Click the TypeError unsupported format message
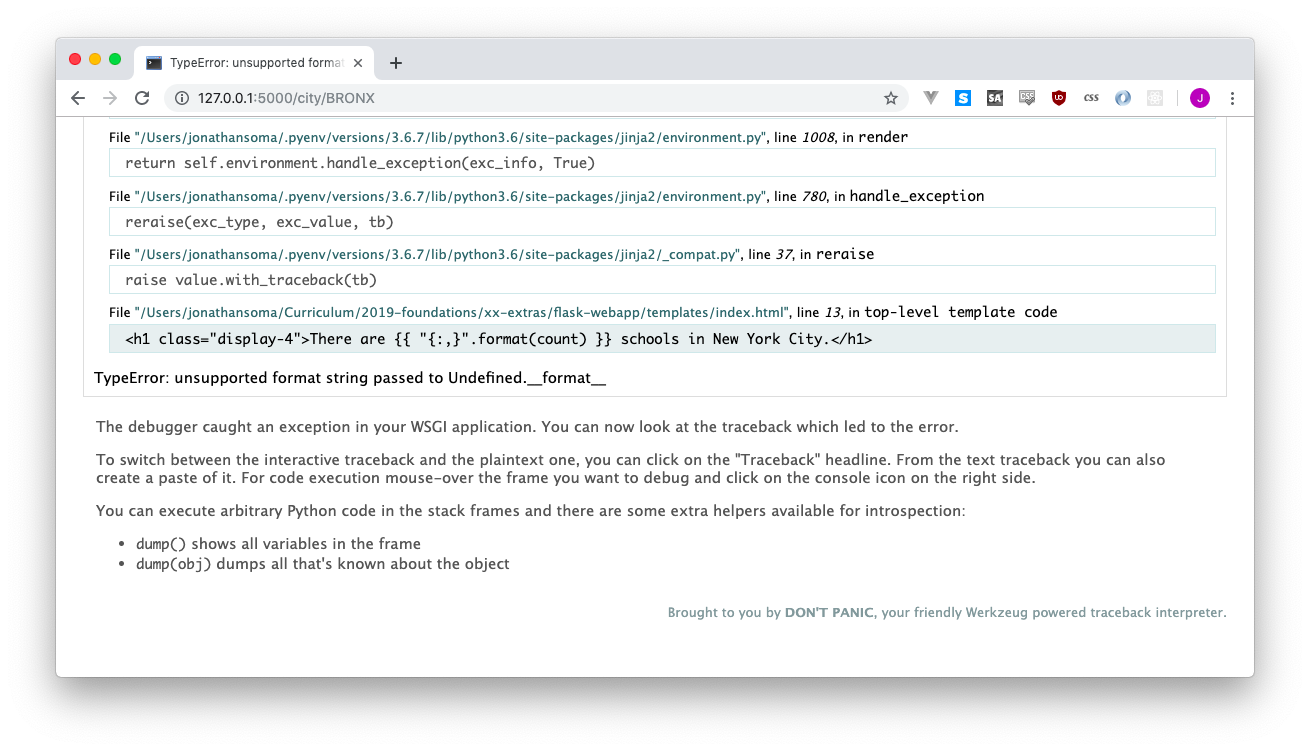The width and height of the screenshot is (1310, 751). pyautogui.click(x=350, y=378)
